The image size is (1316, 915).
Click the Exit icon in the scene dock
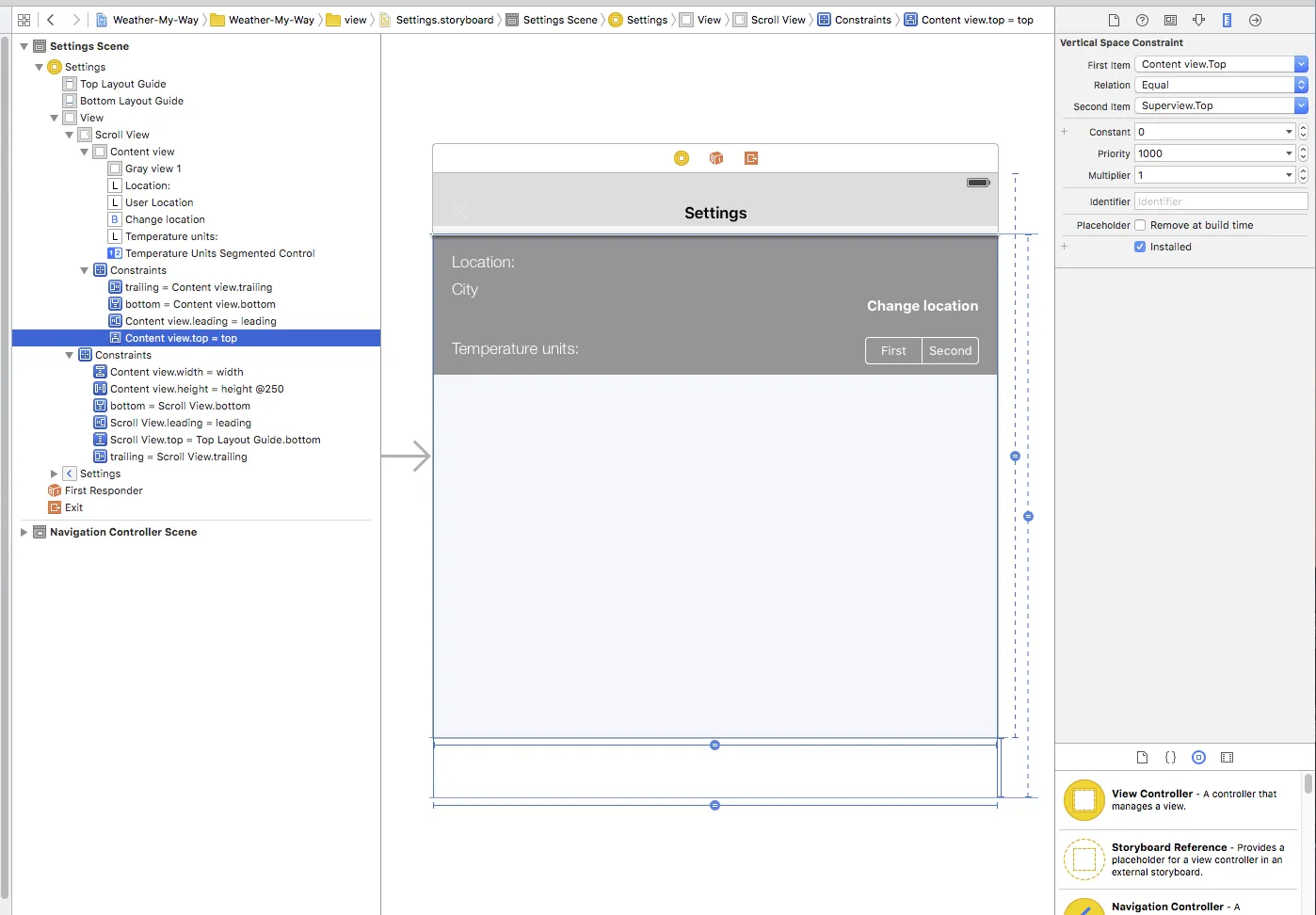pos(751,158)
